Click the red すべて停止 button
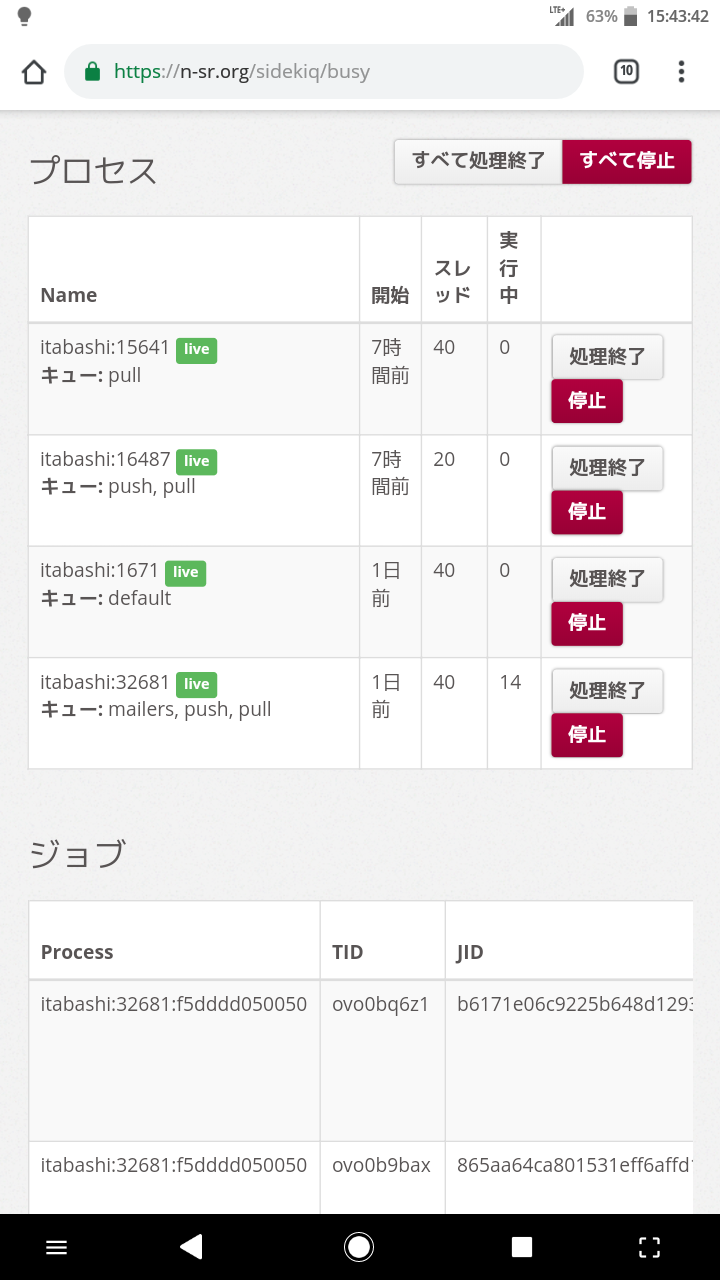 627,161
